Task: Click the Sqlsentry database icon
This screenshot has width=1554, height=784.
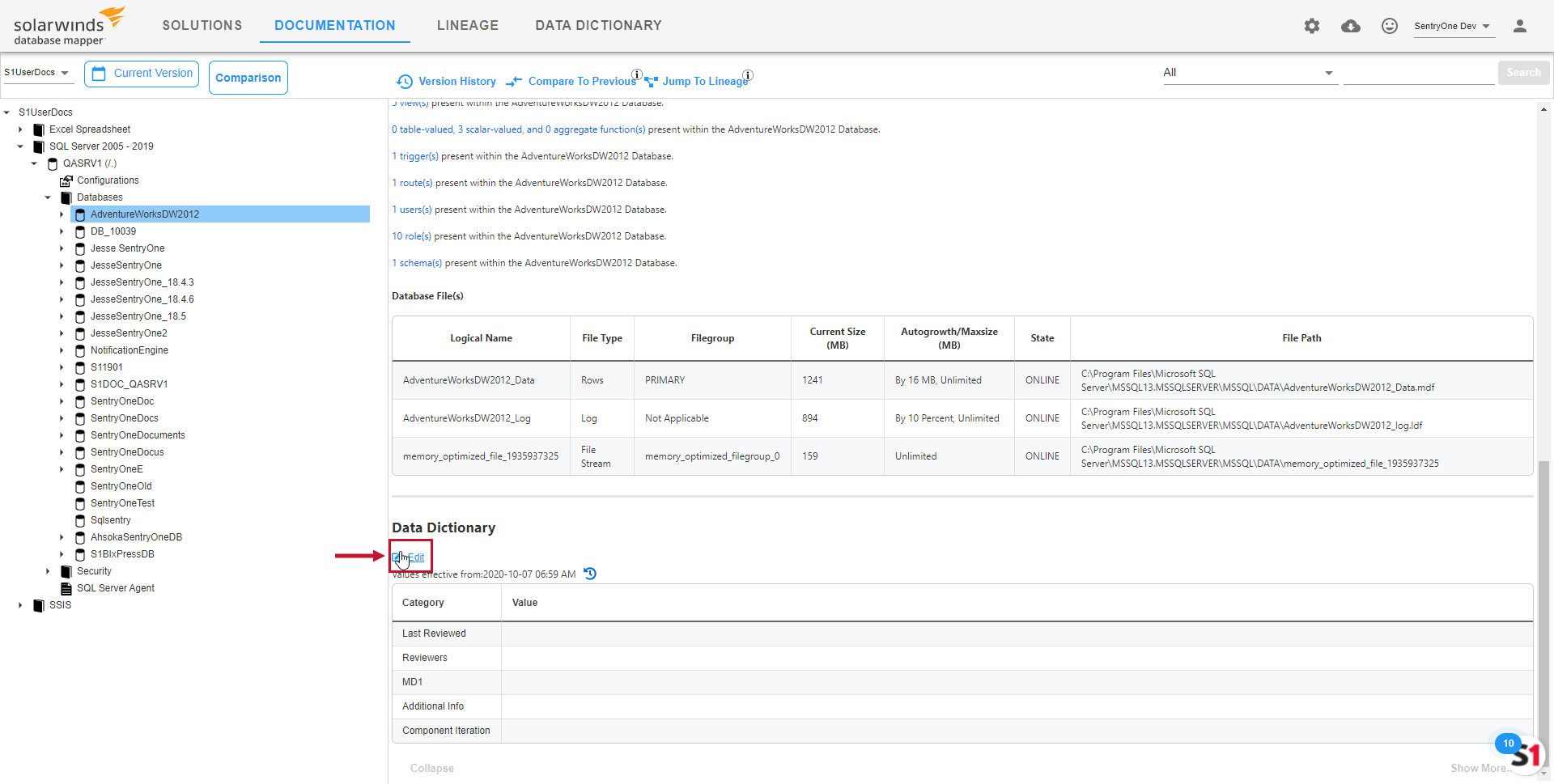Action: (80, 520)
